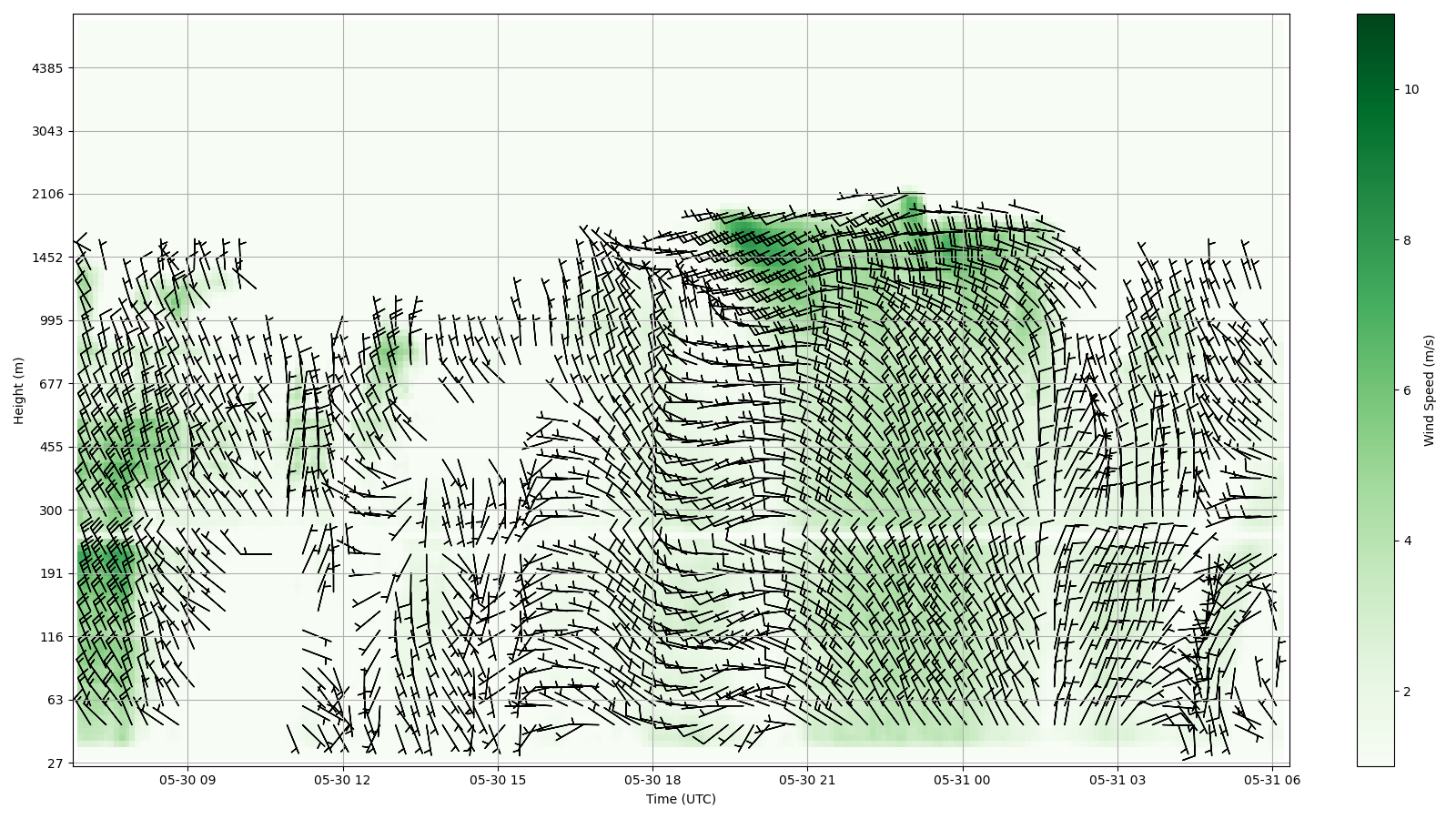Select the 05-30 12 time tick label
The width and height of the screenshot is (1456, 819).
pos(343,780)
